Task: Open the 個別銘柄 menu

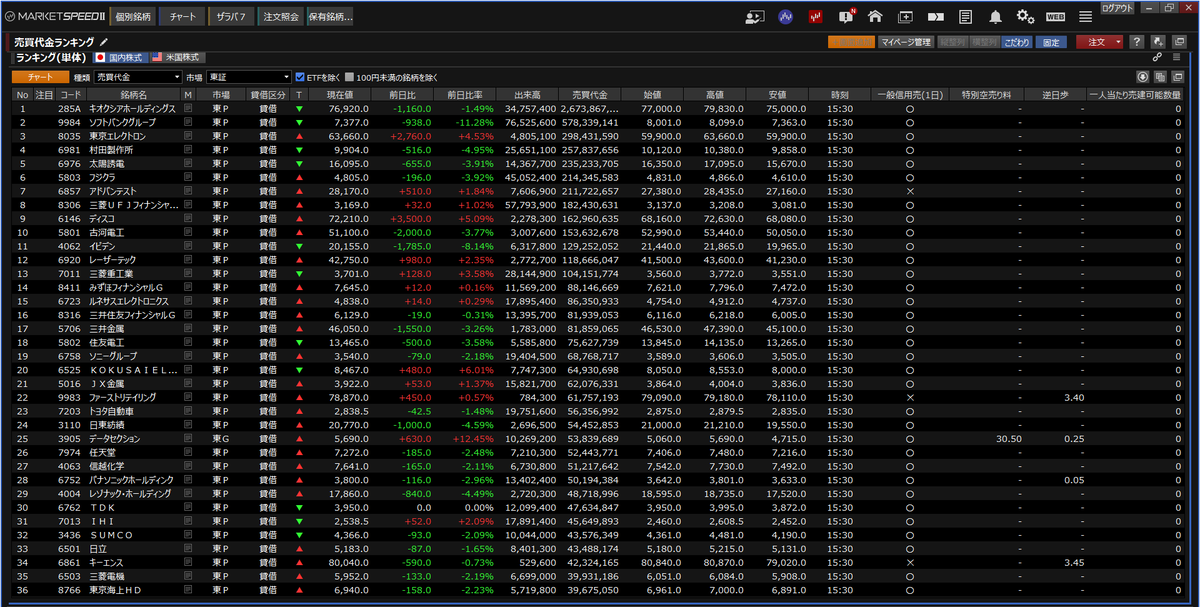Action: (x=133, y=16)
